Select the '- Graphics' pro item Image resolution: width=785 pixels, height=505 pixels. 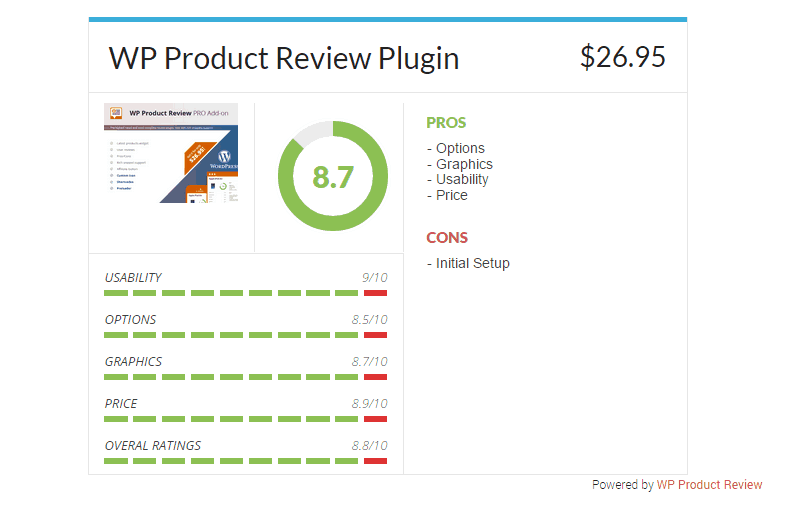(460, 164)
